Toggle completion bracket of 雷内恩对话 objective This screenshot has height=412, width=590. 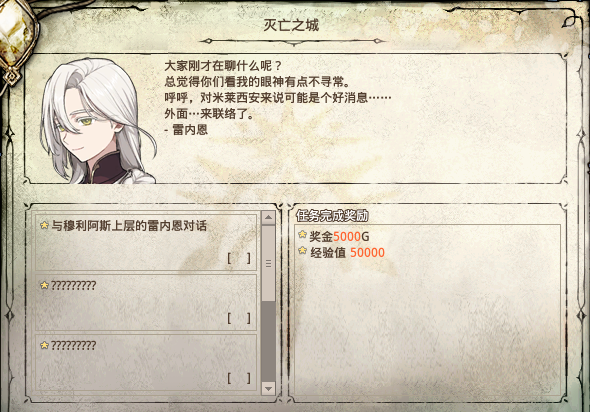(239, 258)
